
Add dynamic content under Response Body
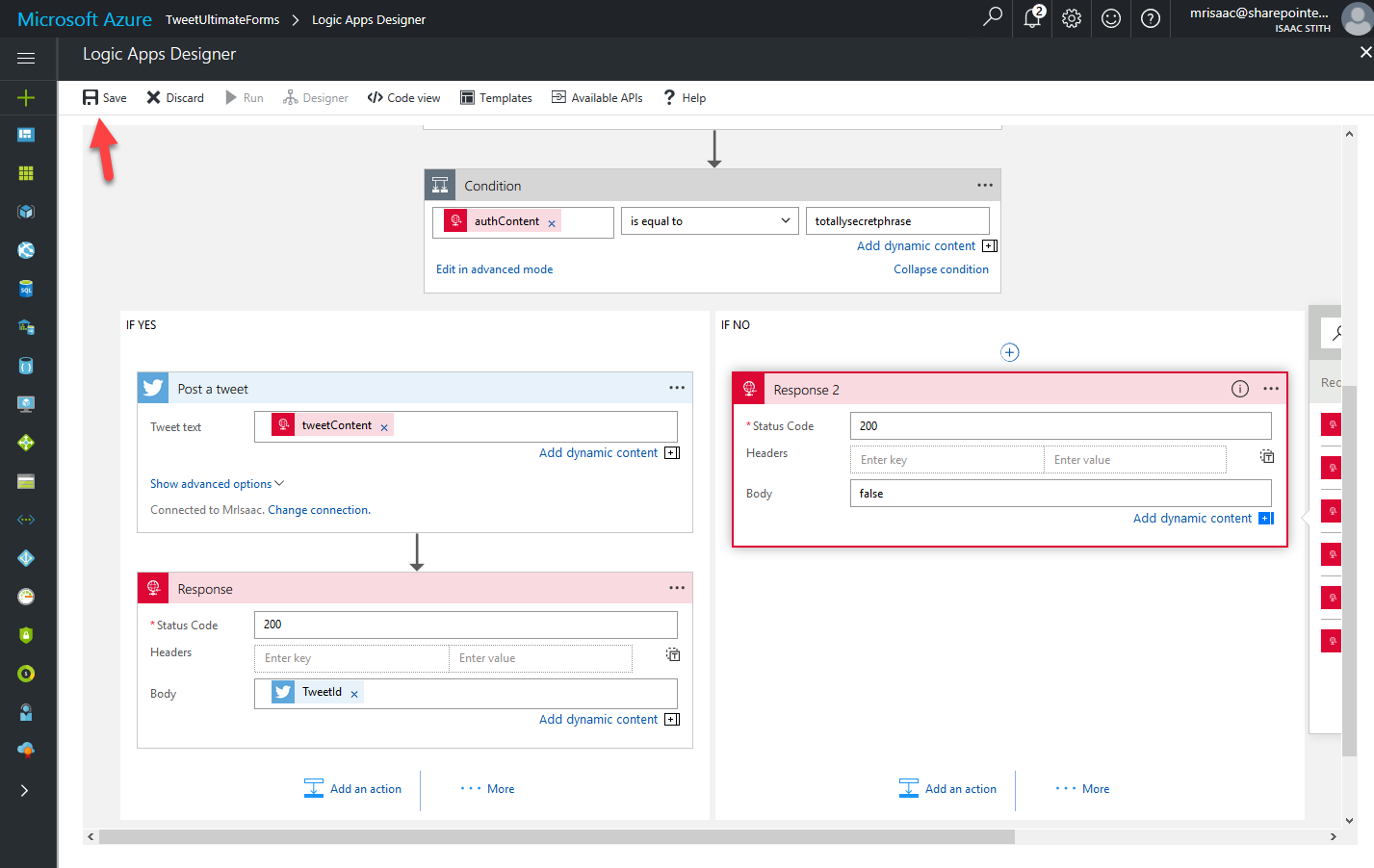click(x=609, y=720)
